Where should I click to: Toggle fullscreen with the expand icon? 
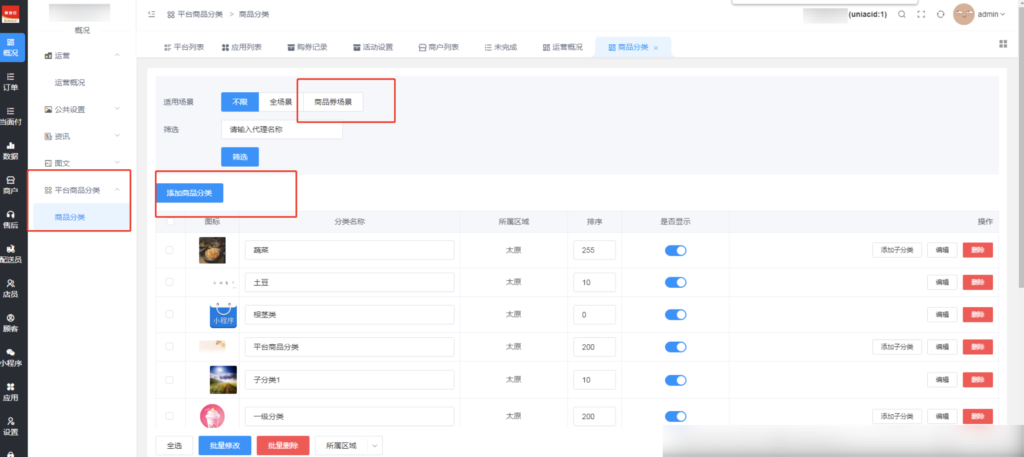[x=921, y=14]
